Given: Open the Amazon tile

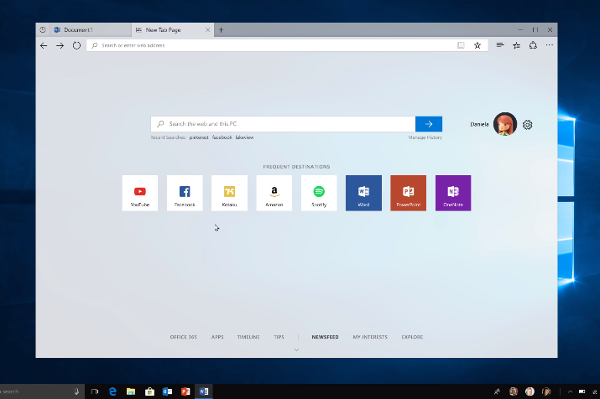Looking at the screenshot, I should tap(274, 193).
